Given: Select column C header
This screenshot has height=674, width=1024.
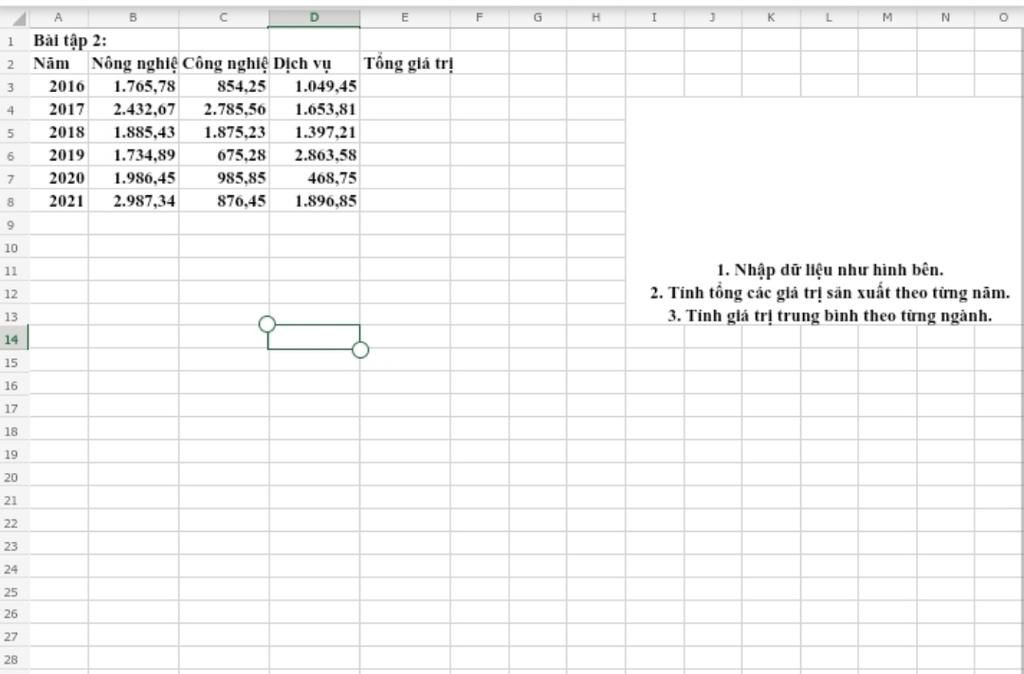Looking at the screenshot, I should pyautogui.click(x=223, y=18).
